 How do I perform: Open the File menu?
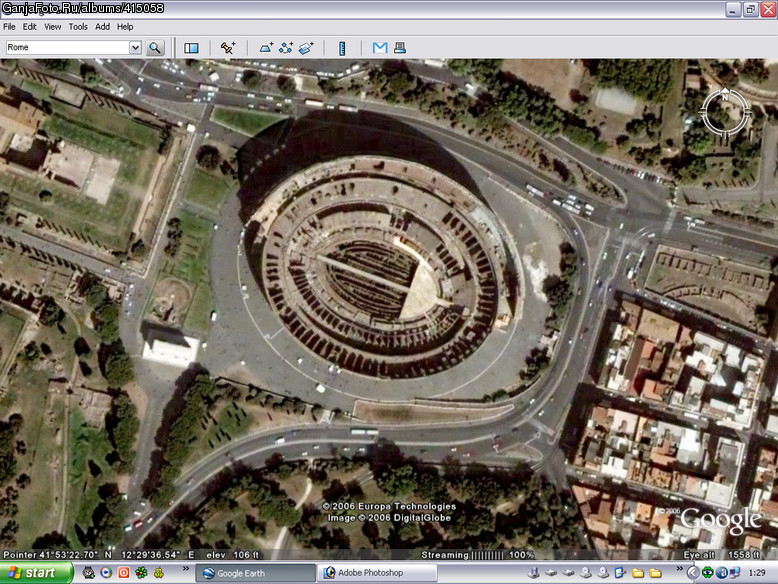click(9, 27)
